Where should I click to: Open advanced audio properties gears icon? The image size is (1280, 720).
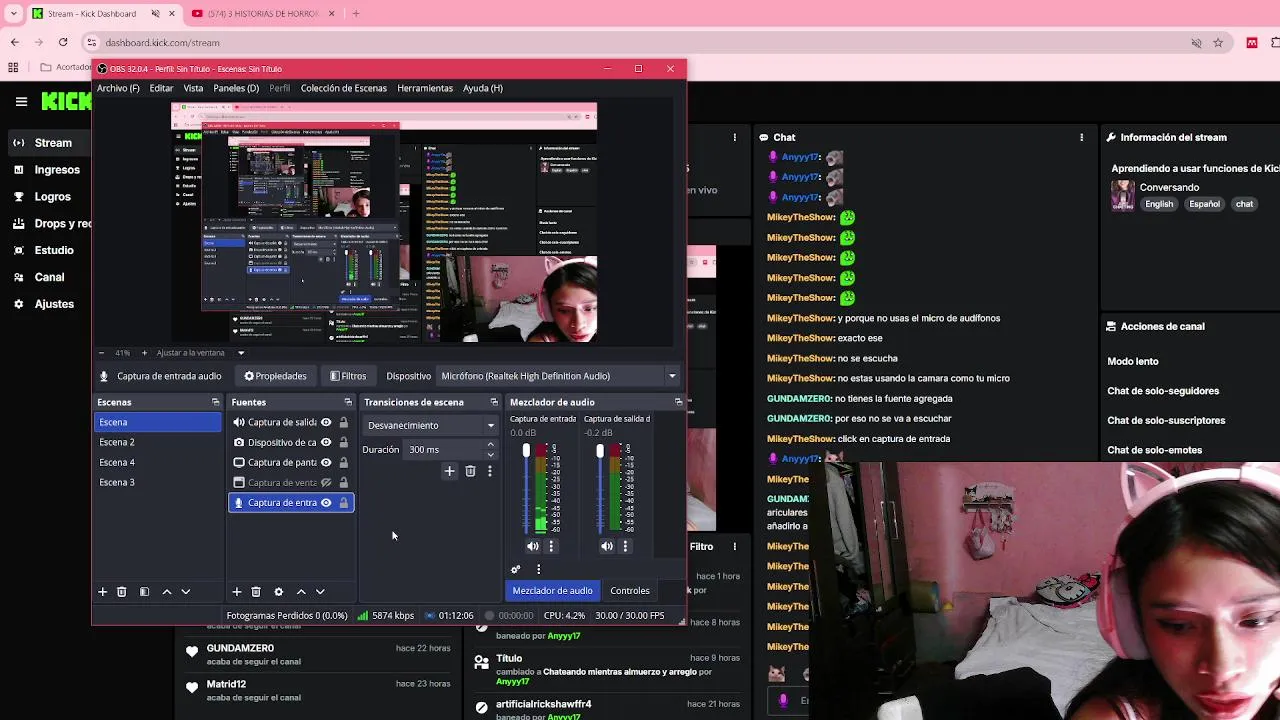(x=516, y=569)
